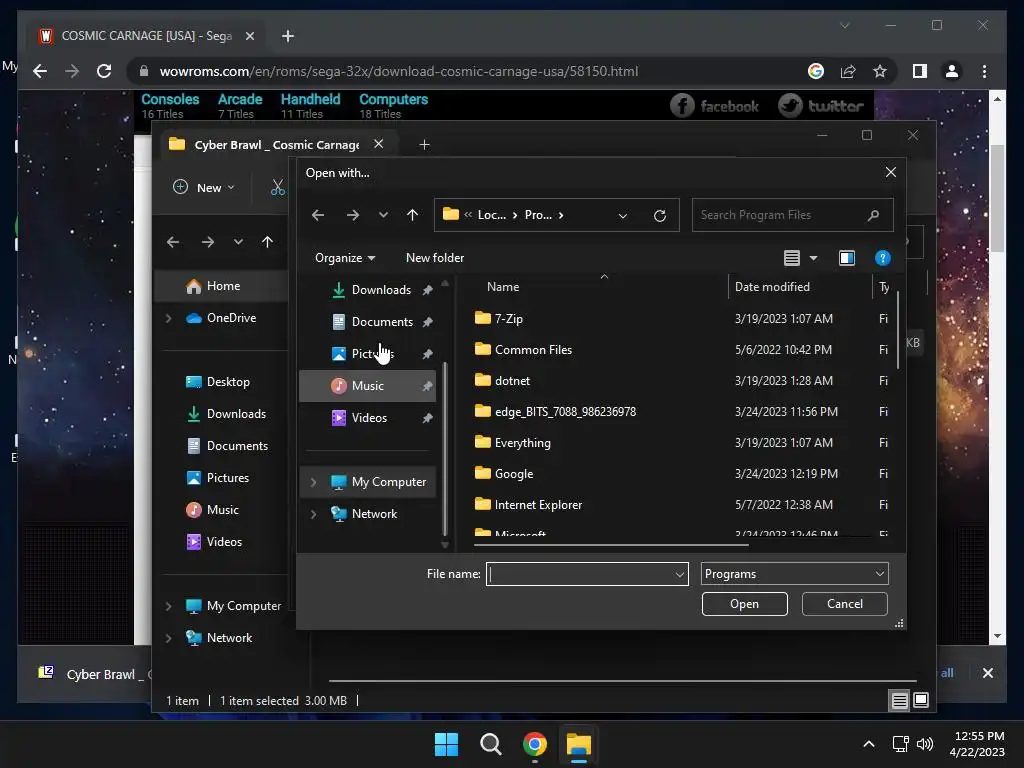This screenshot has height=768, width=1024.
Task: Expand OneDrive in File Explorer sidebar
Action: click(x=168, y=318)
